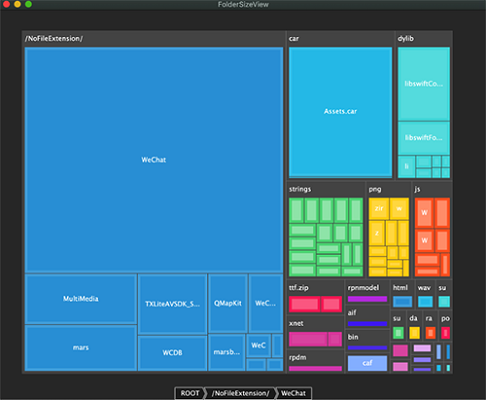Go to /NoFileExtension/ in the breadcrumb bar
The width and height of the screenshot is (486, 400).
(x=240, y=393)
